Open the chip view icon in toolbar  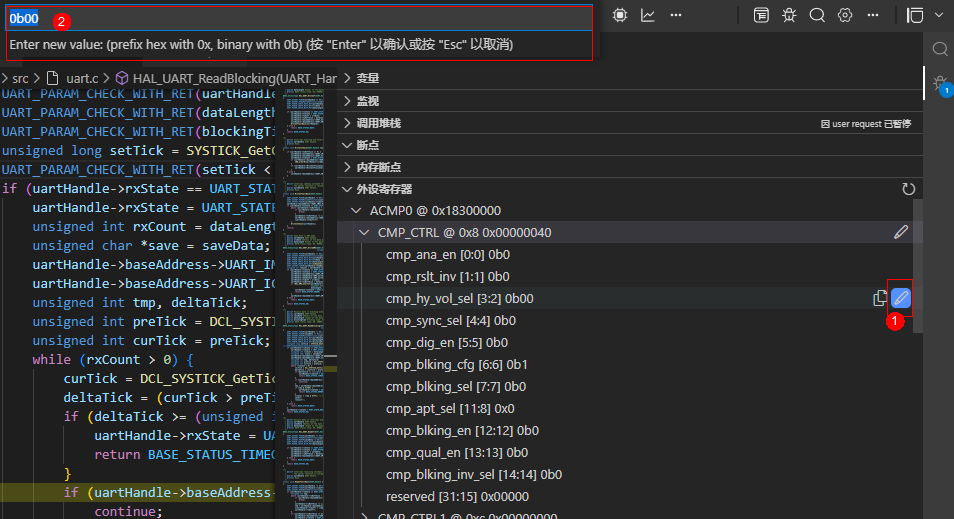pyautogui.click(x=619, y=15)
